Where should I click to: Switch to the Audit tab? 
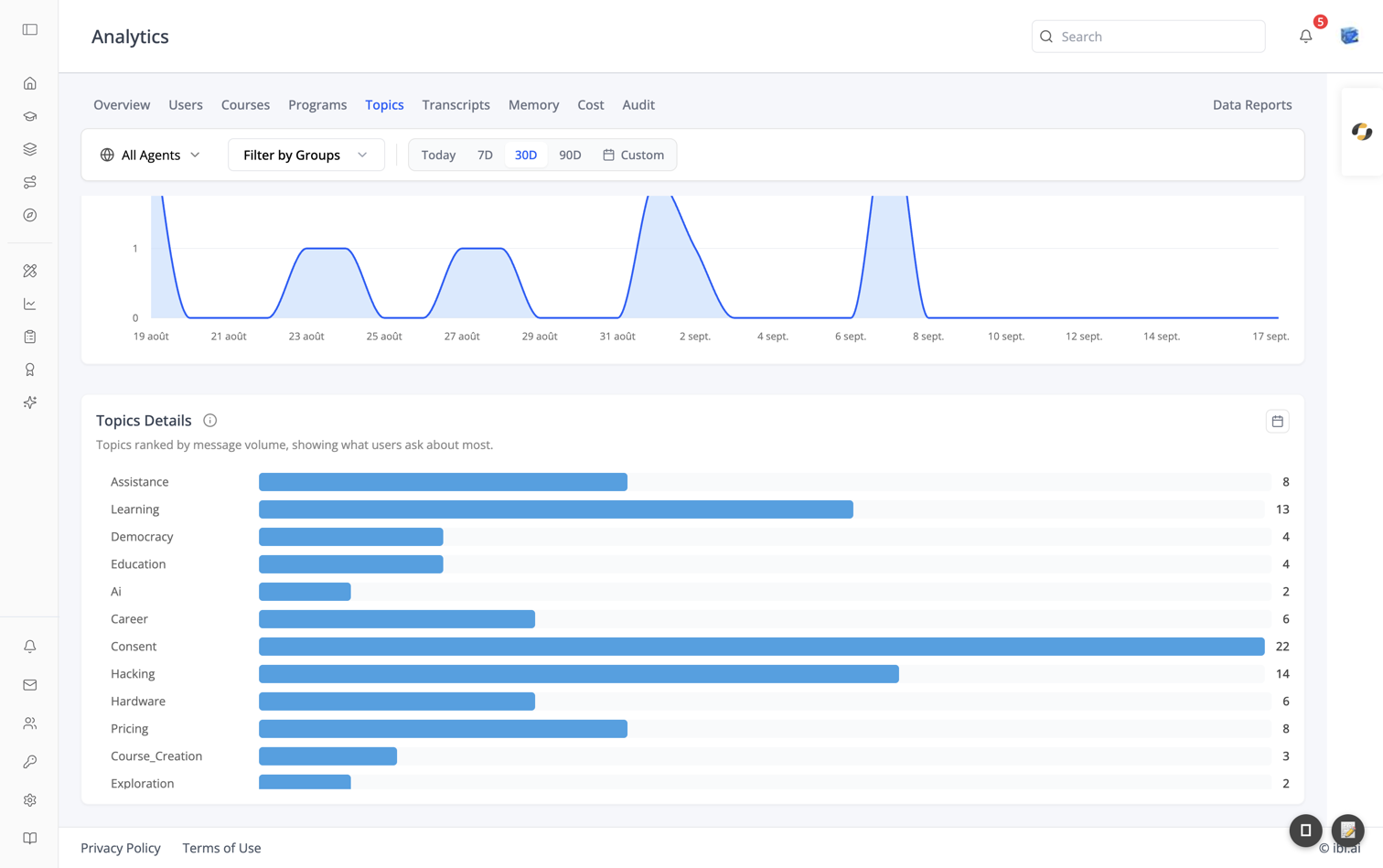638,105
